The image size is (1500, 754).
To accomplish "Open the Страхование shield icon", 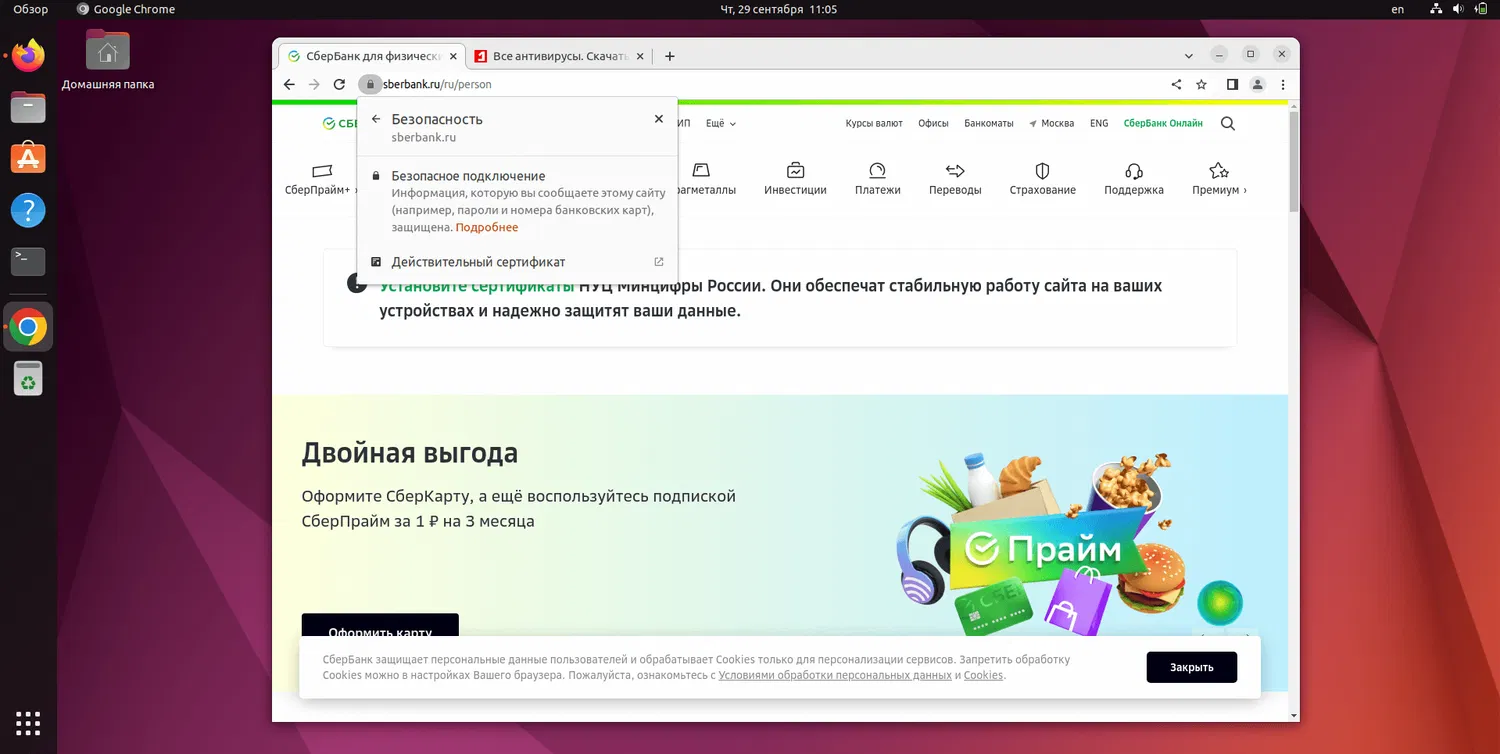I will 1042,170.
